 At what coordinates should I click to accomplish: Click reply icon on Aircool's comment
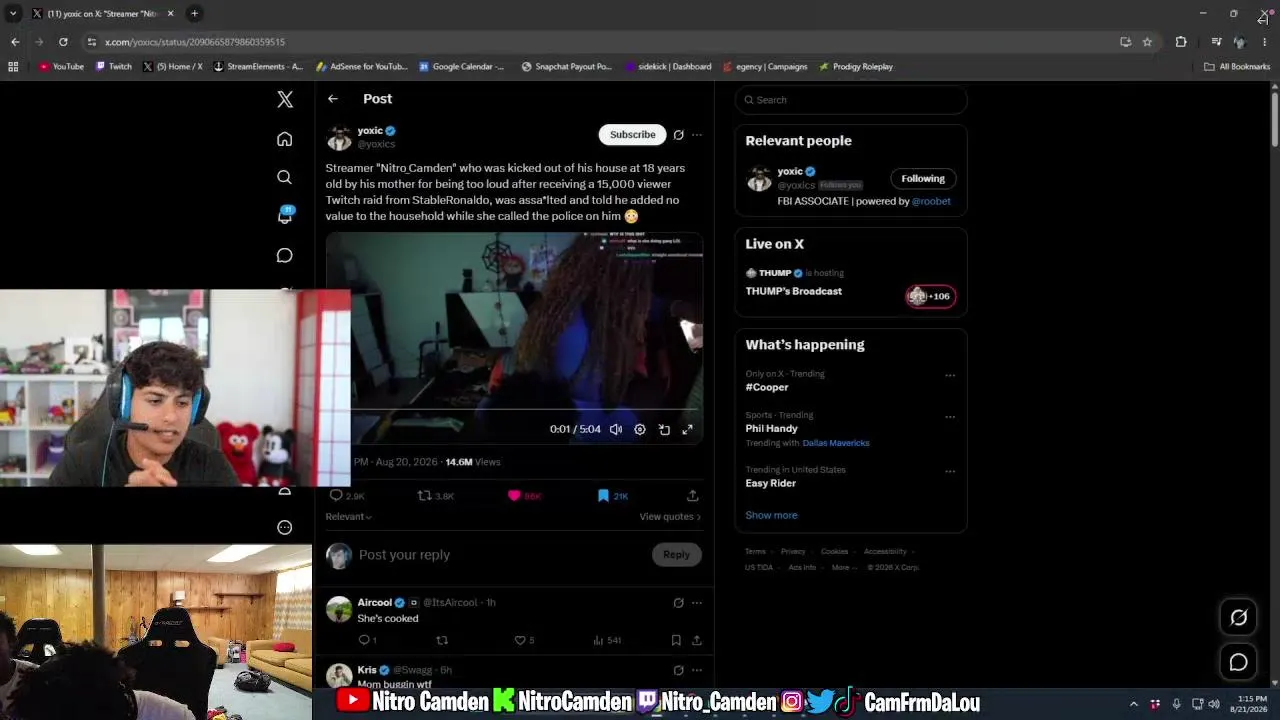(x=364, y=640)
